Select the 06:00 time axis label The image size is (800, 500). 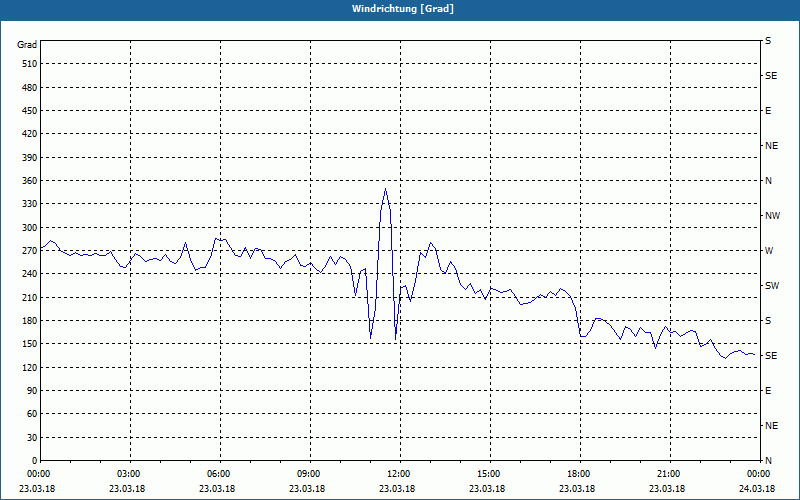pyautogui.click(x=220, y=474)
